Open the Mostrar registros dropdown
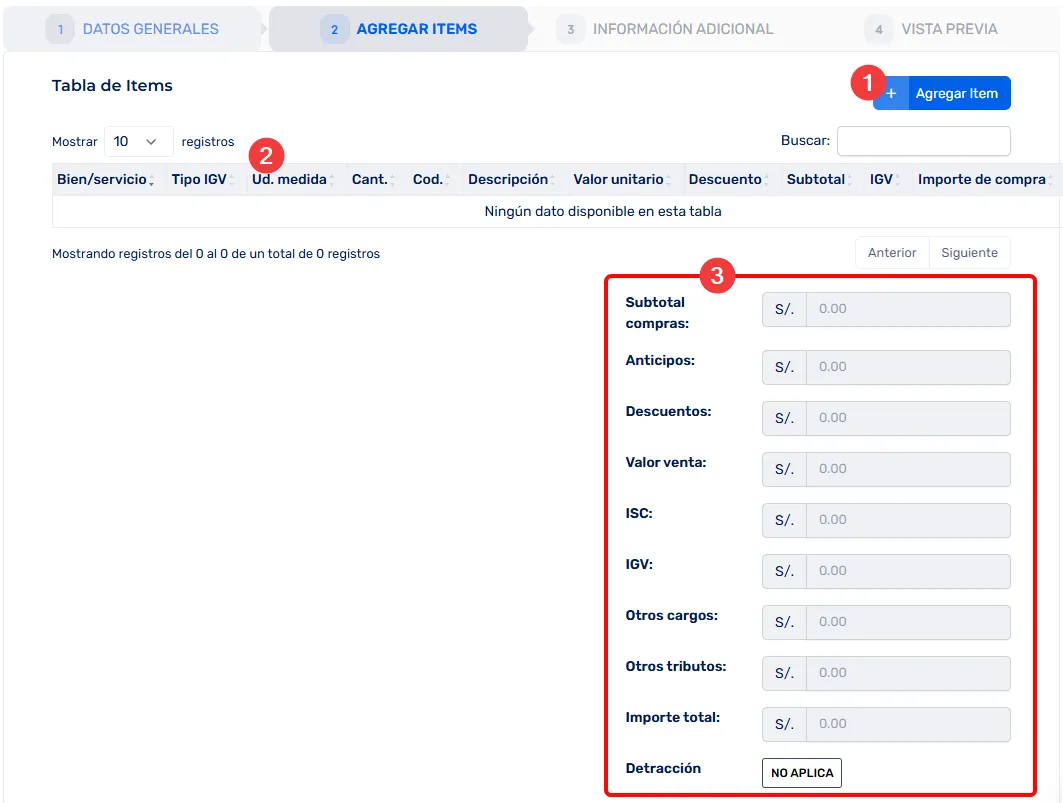Screen dimensions: 1063x803 pos(138,142)
